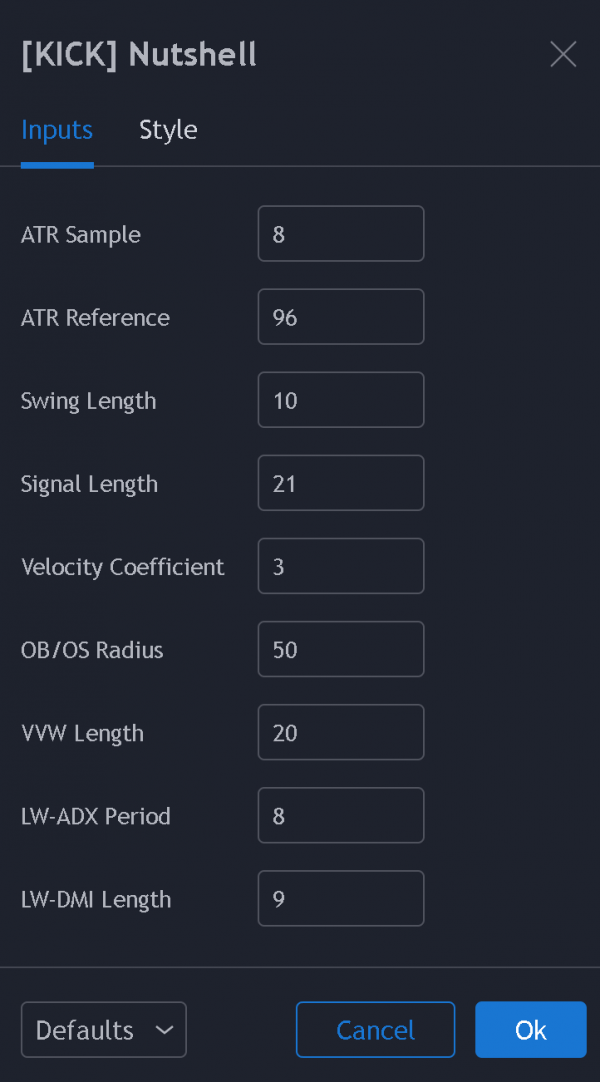Viewport: 600px width, 1082px height.
Task: Open the Style tab
Action: [168, 130]
